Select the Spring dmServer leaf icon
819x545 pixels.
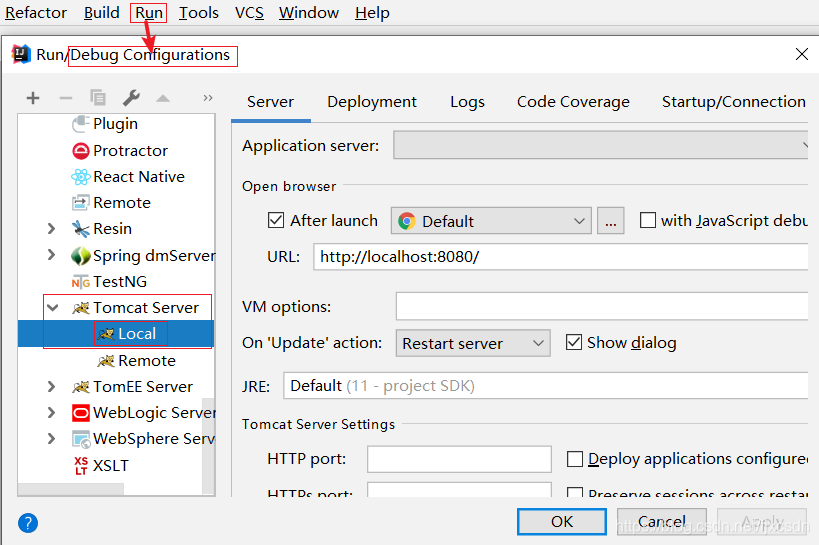click(x=80, y=256)
